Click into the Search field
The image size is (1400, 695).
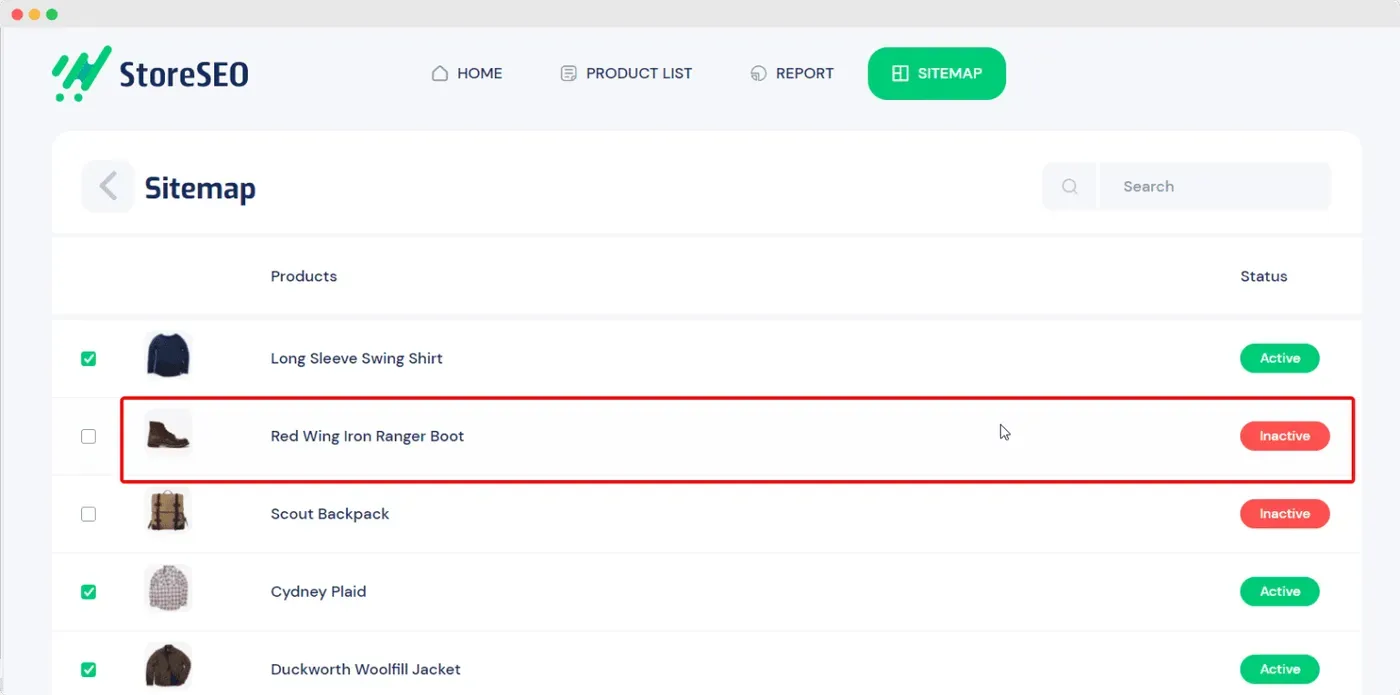pyautogui.click(x=1215, y=186)
